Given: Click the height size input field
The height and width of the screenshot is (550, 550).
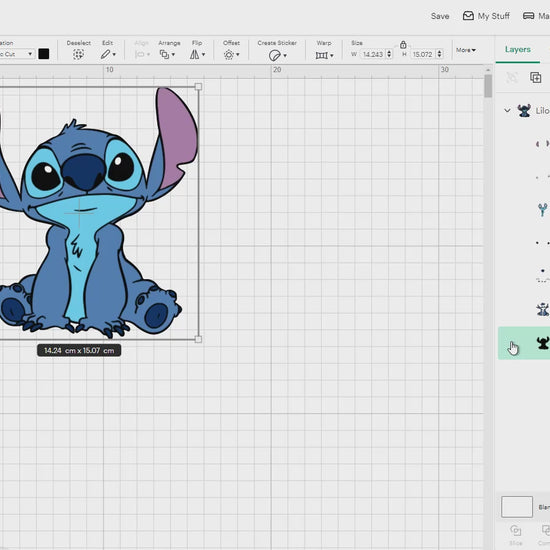Looking at the screenshot, I should pyautogui.click(x=423, y=54).
